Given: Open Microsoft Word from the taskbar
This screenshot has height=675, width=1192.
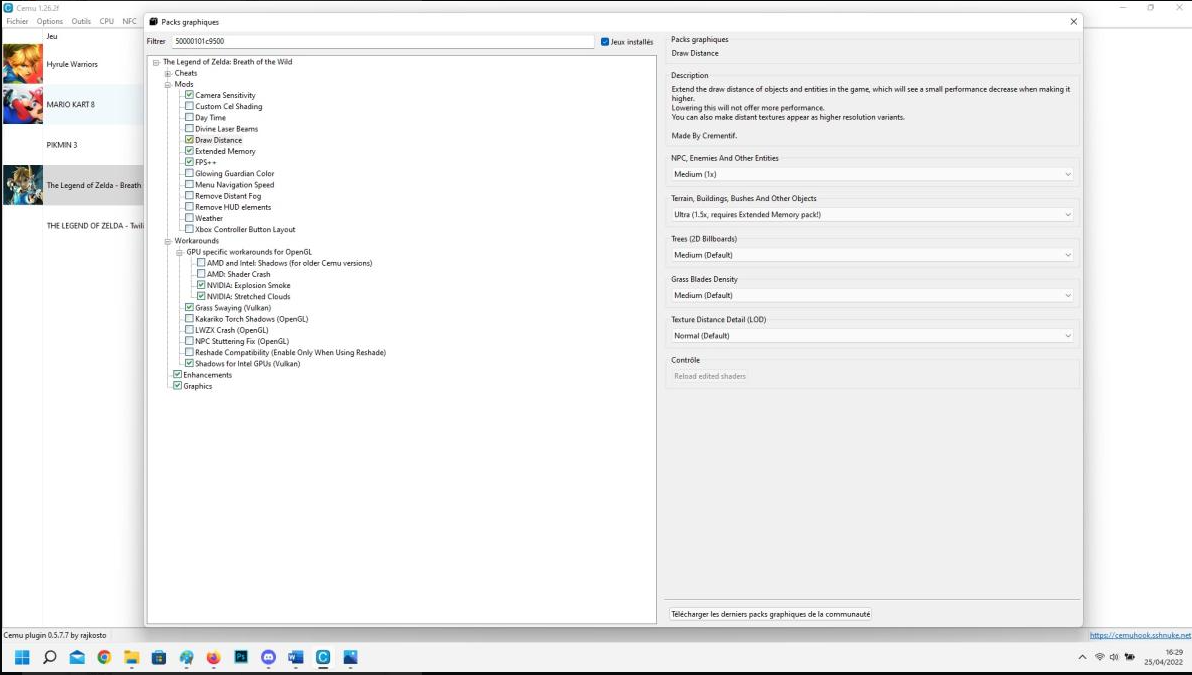Looking at the screenshot, I should [x=295, y=657].
